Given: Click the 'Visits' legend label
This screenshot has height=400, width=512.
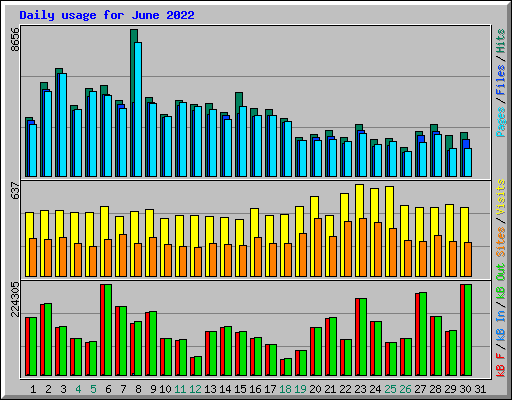Looking at the screenshot, I should coord(500,197).
